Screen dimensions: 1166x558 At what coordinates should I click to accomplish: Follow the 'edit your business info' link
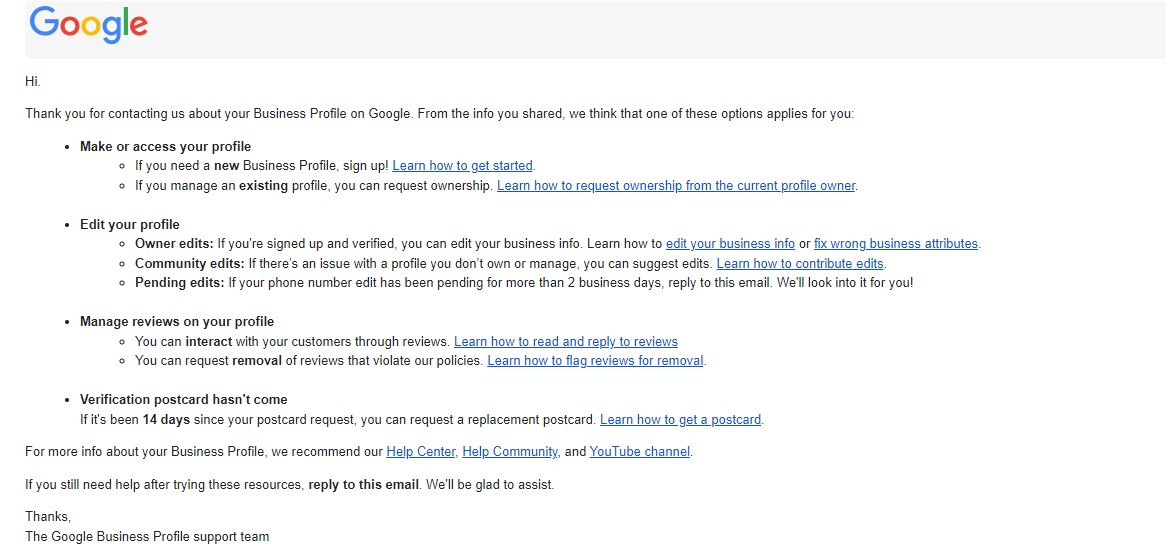tap(730, 244)
